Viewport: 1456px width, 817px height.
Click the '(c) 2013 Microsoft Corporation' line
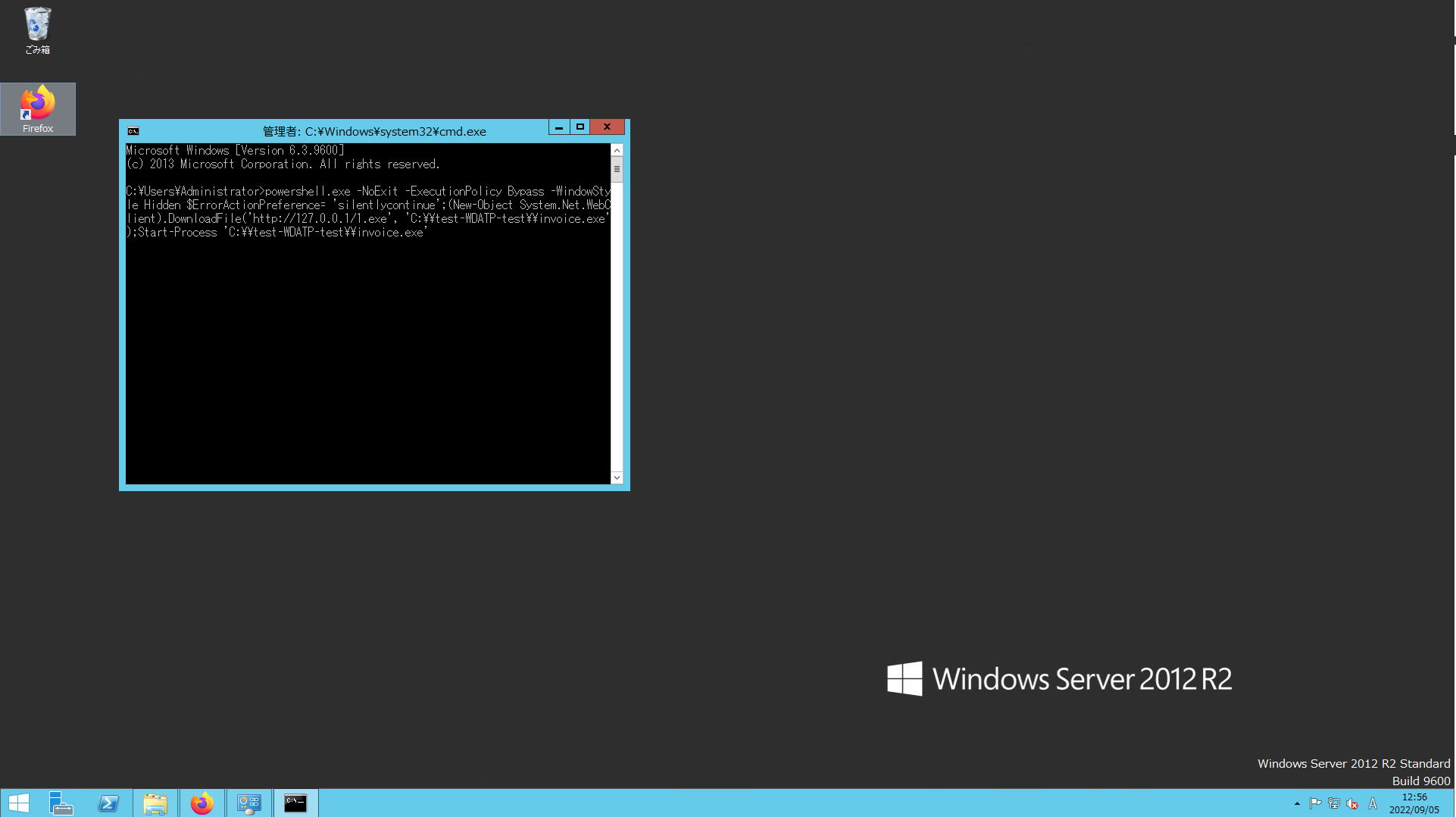(x=283, y=164)
